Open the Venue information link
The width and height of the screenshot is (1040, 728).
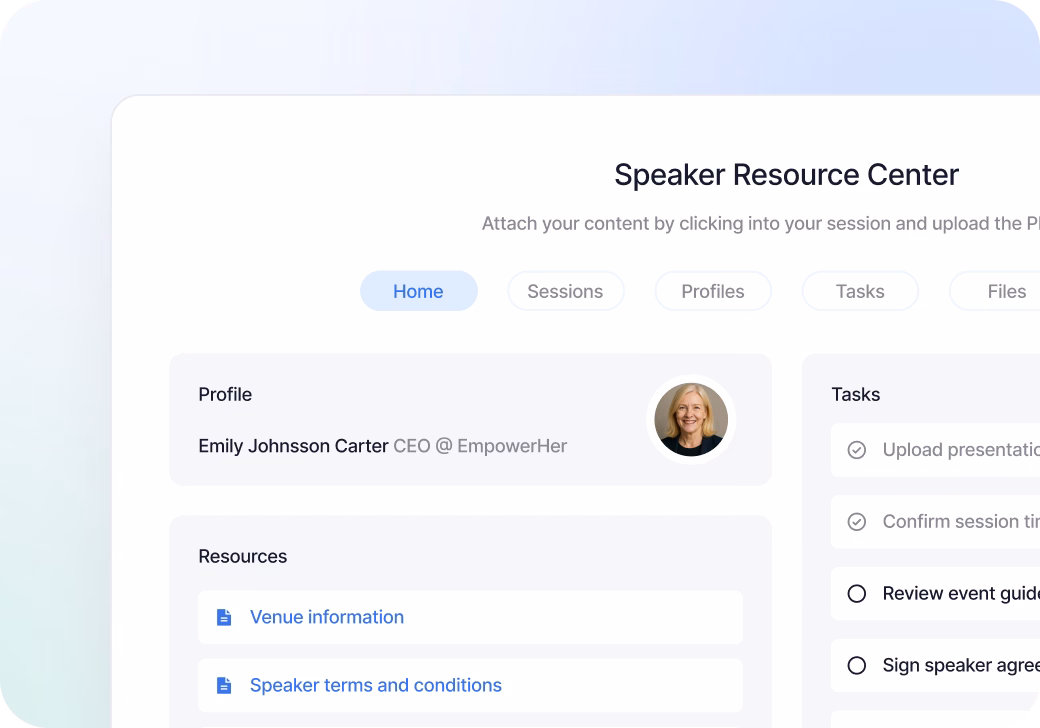pyautogui.click(x=327, y=617)
